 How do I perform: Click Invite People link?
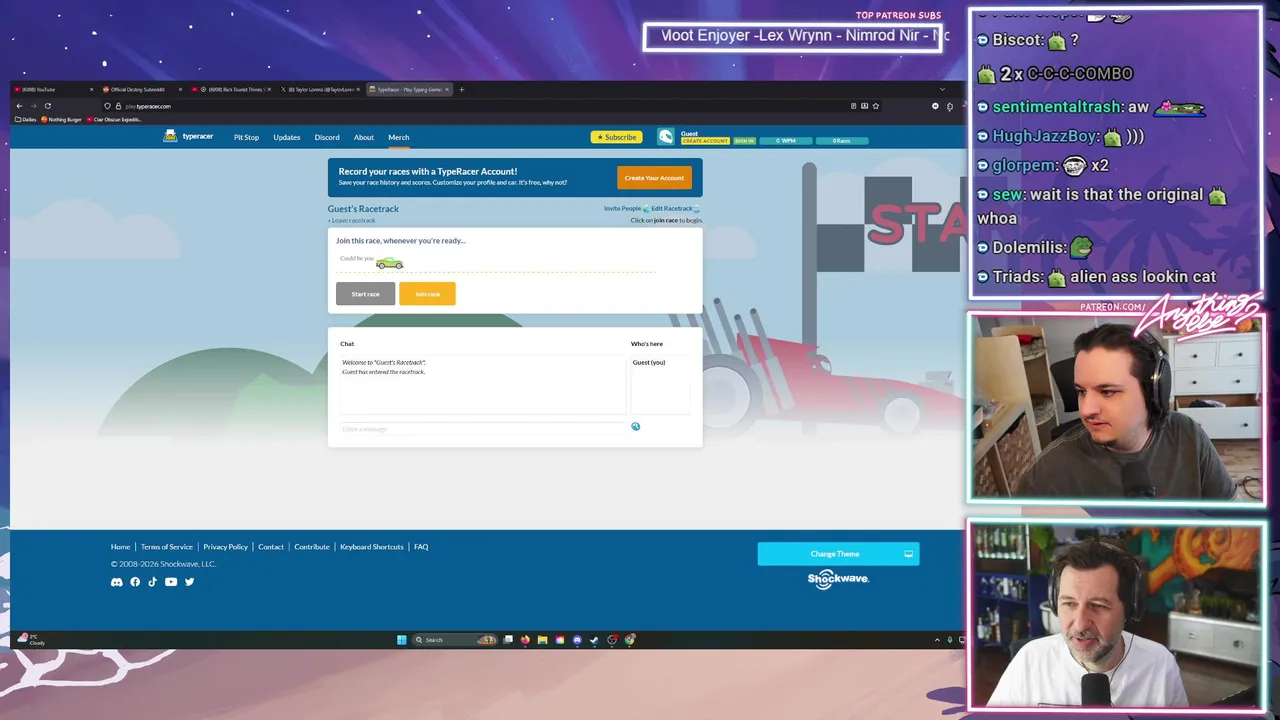coord(622,208)
